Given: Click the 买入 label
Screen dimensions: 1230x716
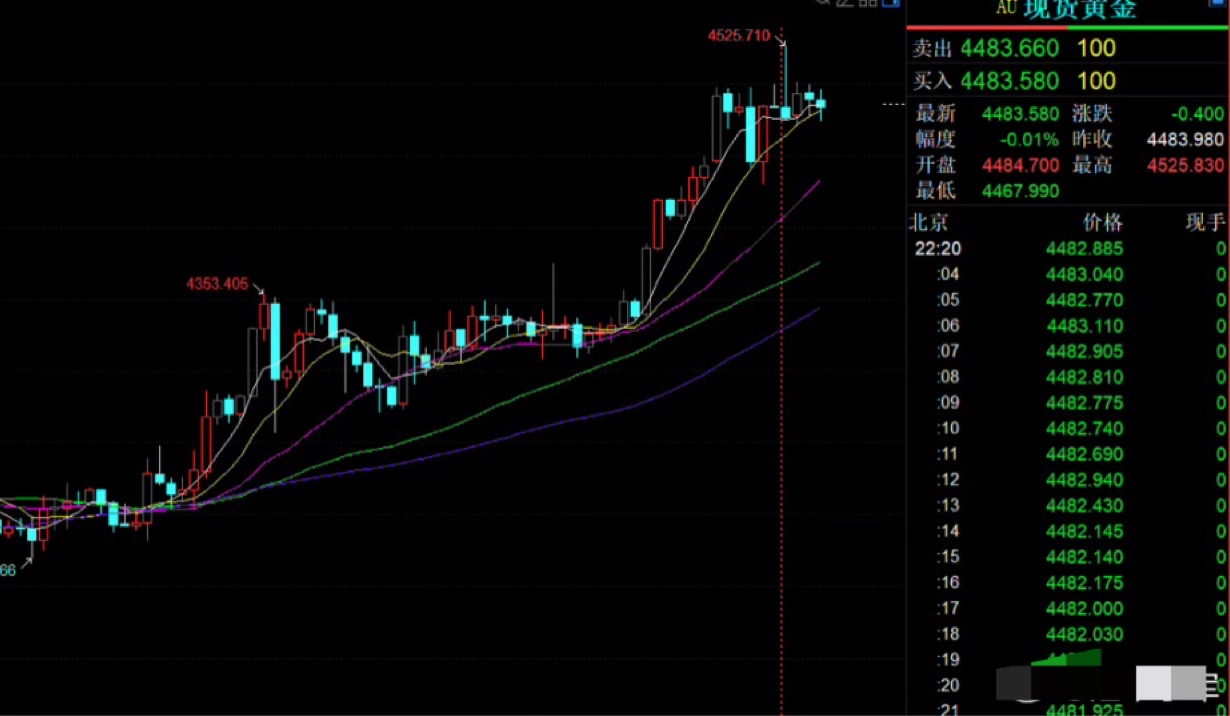Looking at the screenshot, I should click(931, 81).
